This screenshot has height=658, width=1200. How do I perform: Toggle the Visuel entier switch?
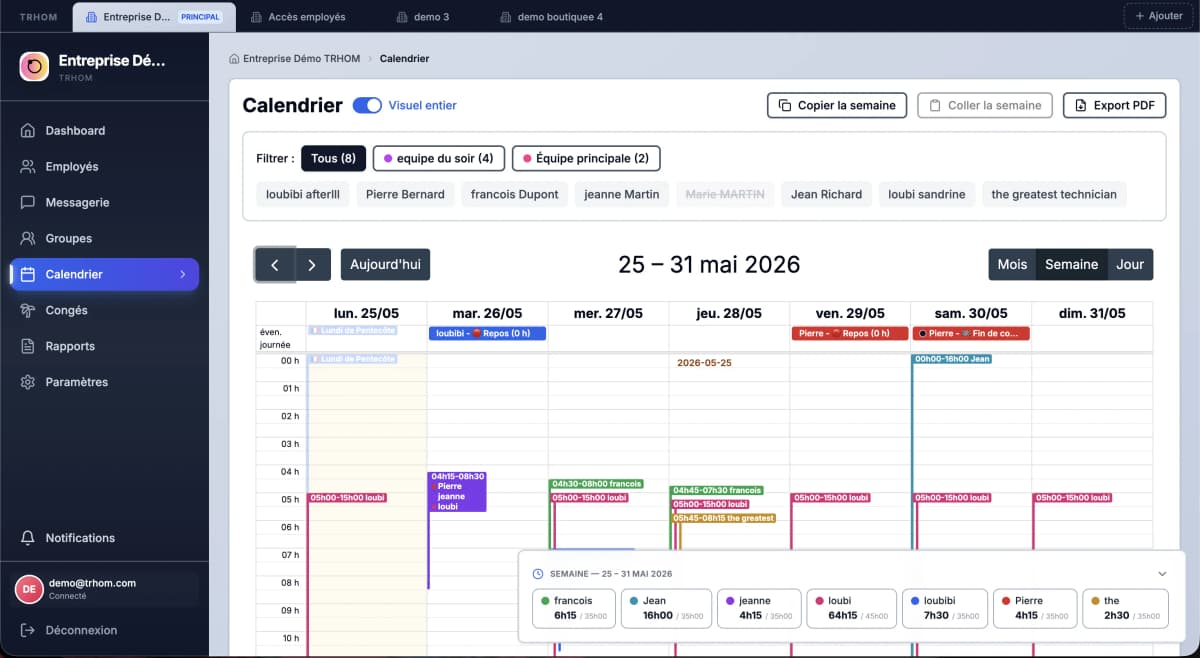tap(367, 105)
